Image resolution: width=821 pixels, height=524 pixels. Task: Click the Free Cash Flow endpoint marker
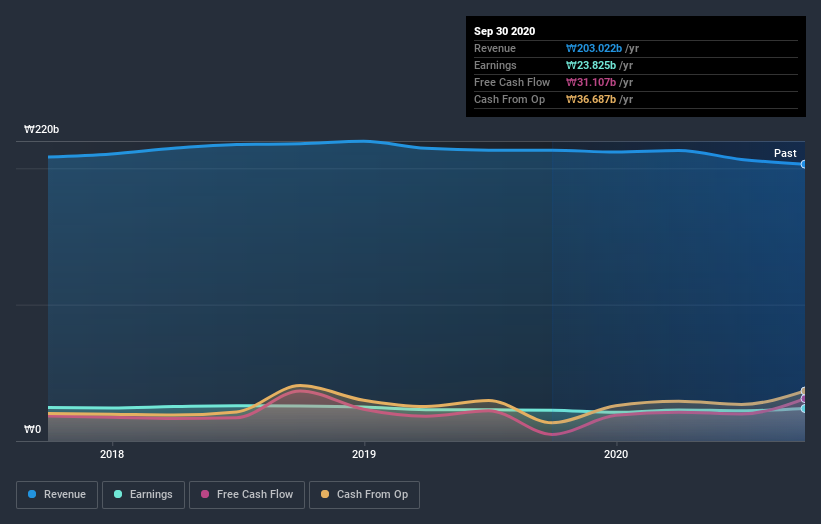pyautogui.click(x=803, y=399)
